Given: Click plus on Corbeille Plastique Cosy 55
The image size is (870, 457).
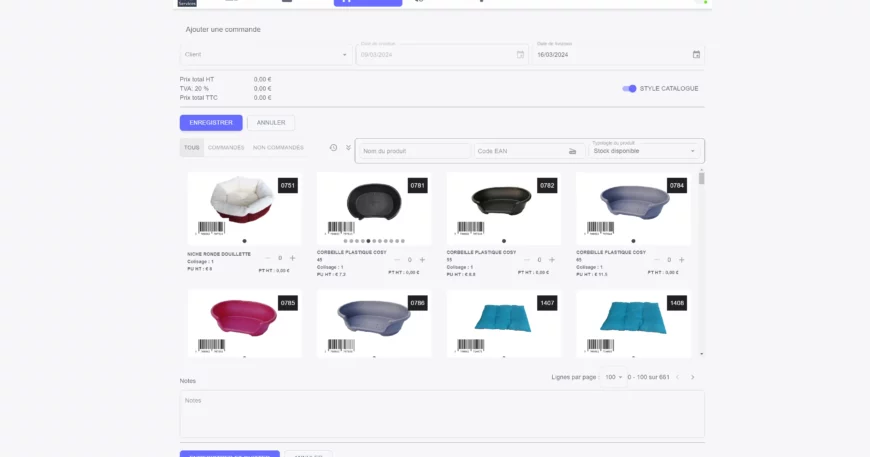Looking at the screenshot, I should pos(552,260).
